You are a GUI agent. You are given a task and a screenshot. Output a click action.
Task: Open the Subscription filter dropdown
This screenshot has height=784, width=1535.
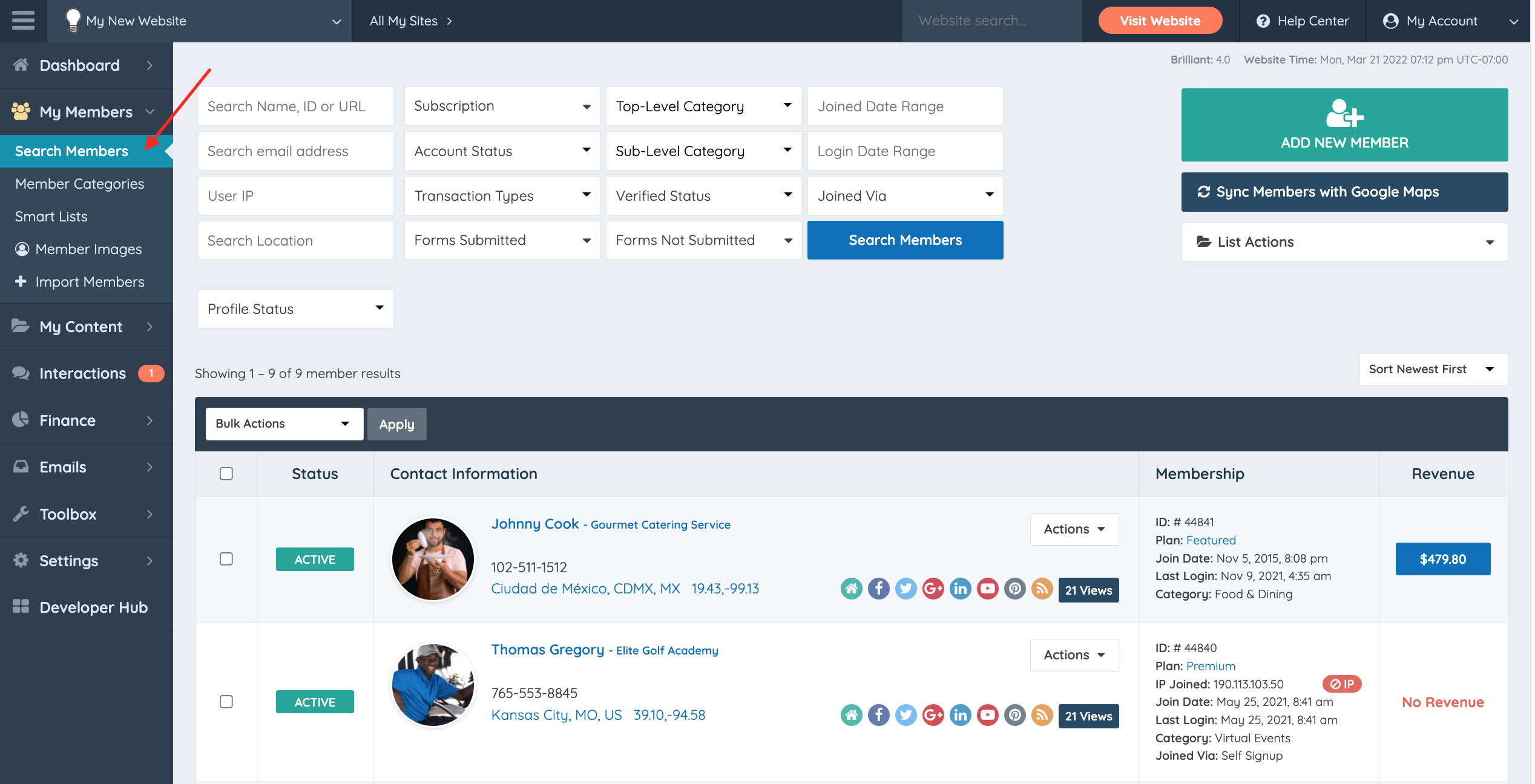501,106
